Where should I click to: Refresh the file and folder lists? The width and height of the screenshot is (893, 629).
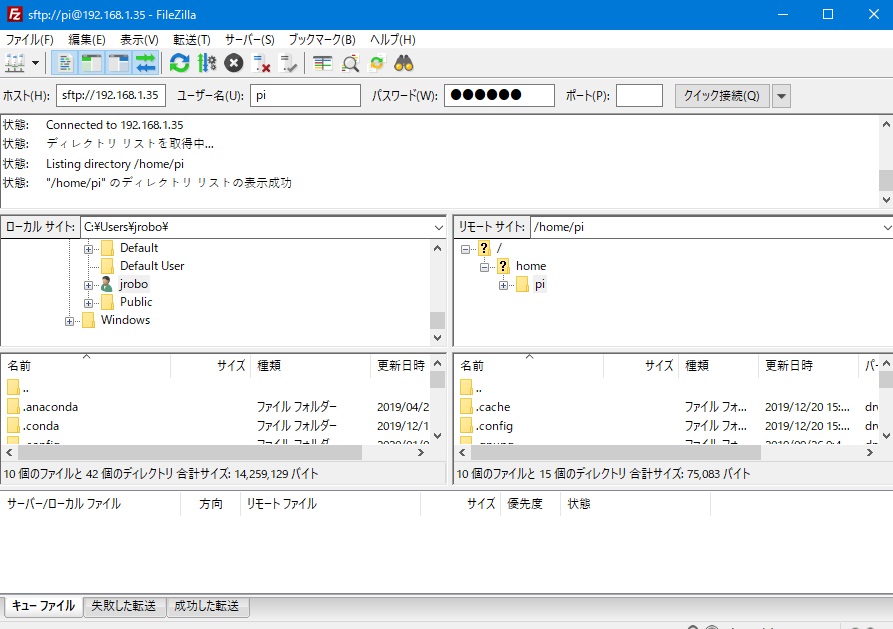click(179, 63)
